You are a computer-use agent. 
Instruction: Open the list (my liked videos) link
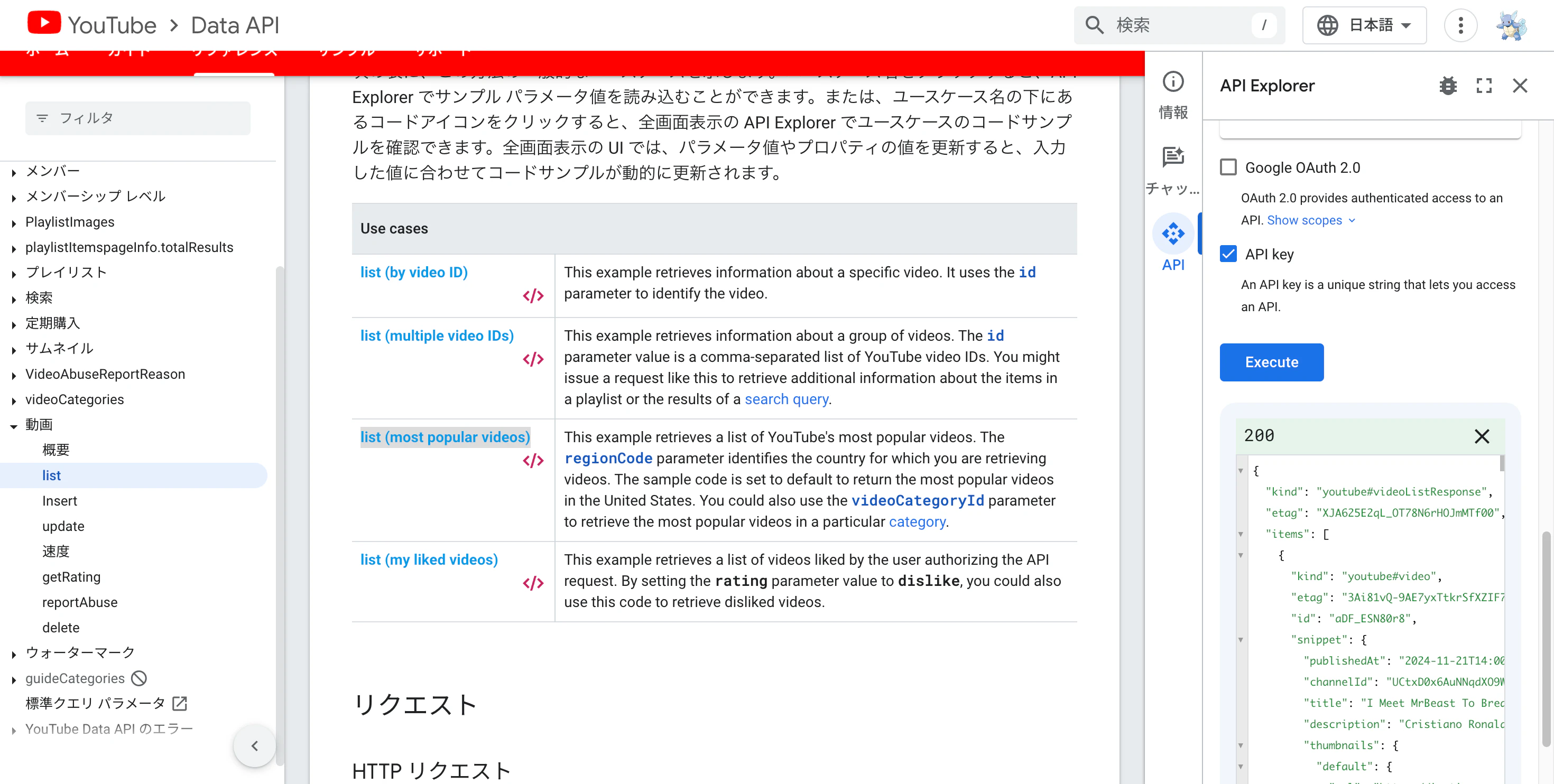coord(429,559)
